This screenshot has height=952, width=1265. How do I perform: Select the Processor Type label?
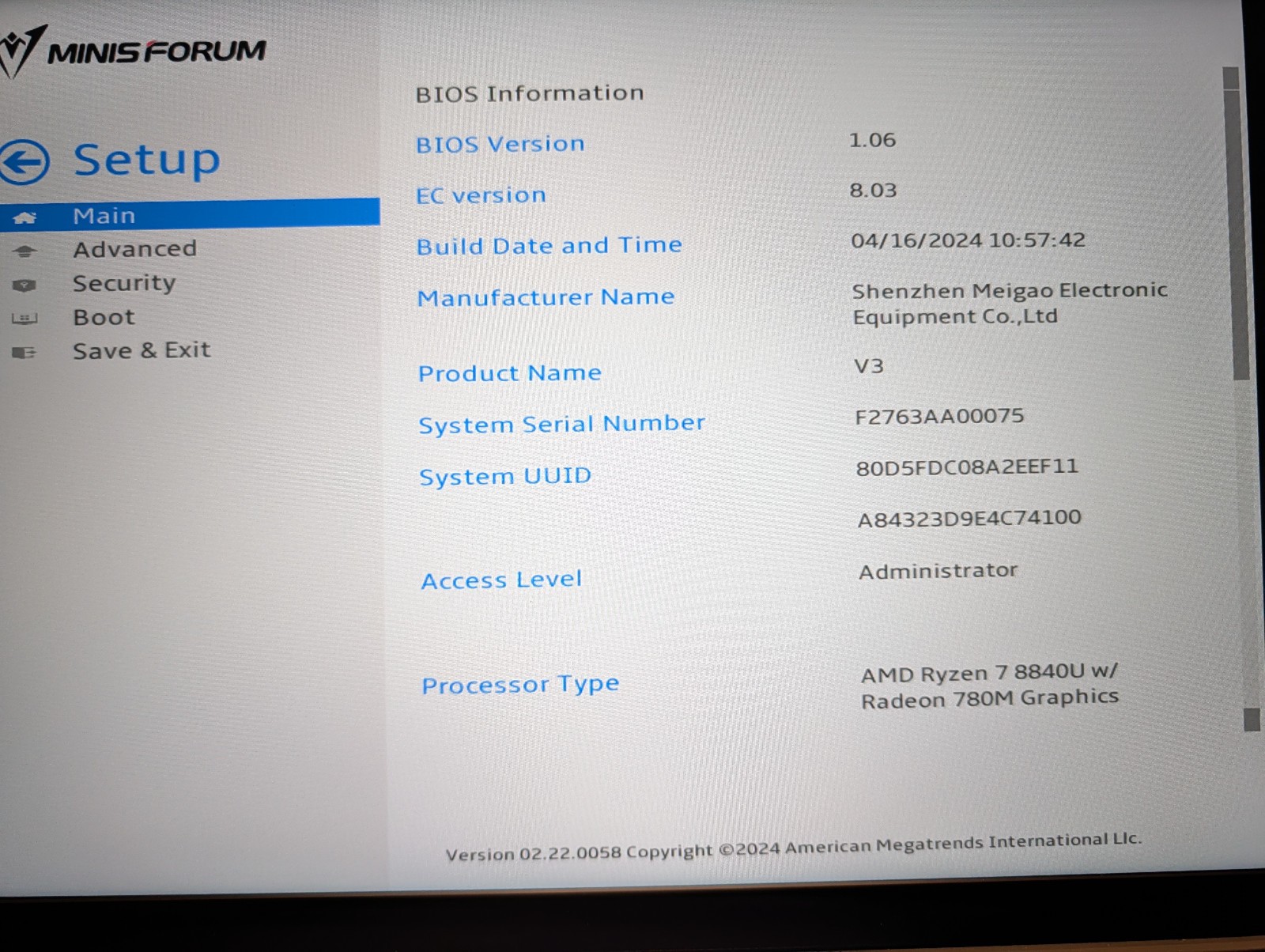(x=520, y=685)
